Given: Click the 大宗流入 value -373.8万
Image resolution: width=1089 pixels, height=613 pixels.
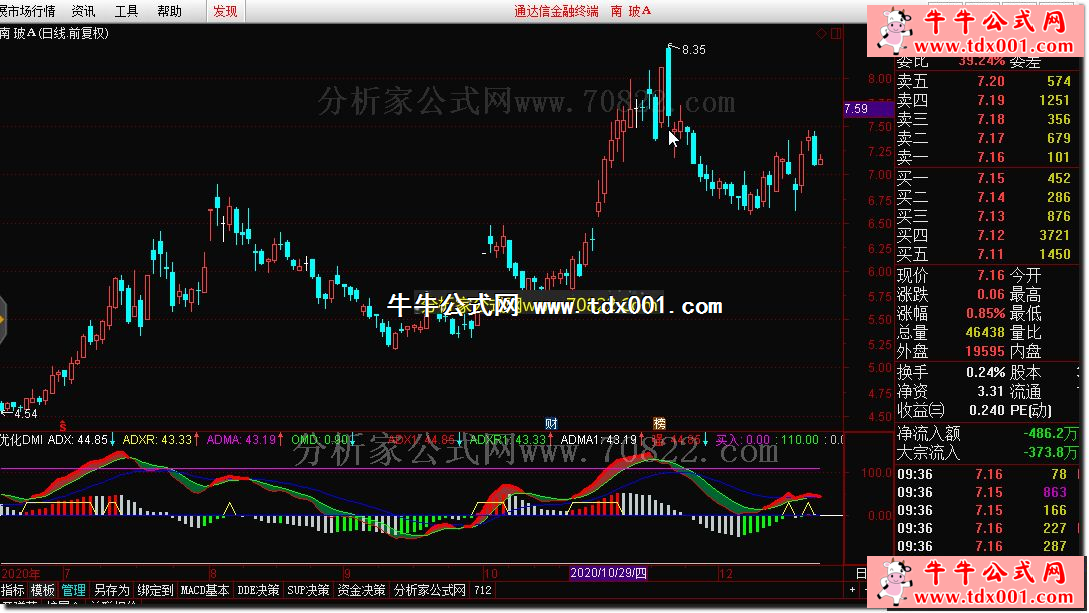Looking at the screenshot, I should (1050, 453).
